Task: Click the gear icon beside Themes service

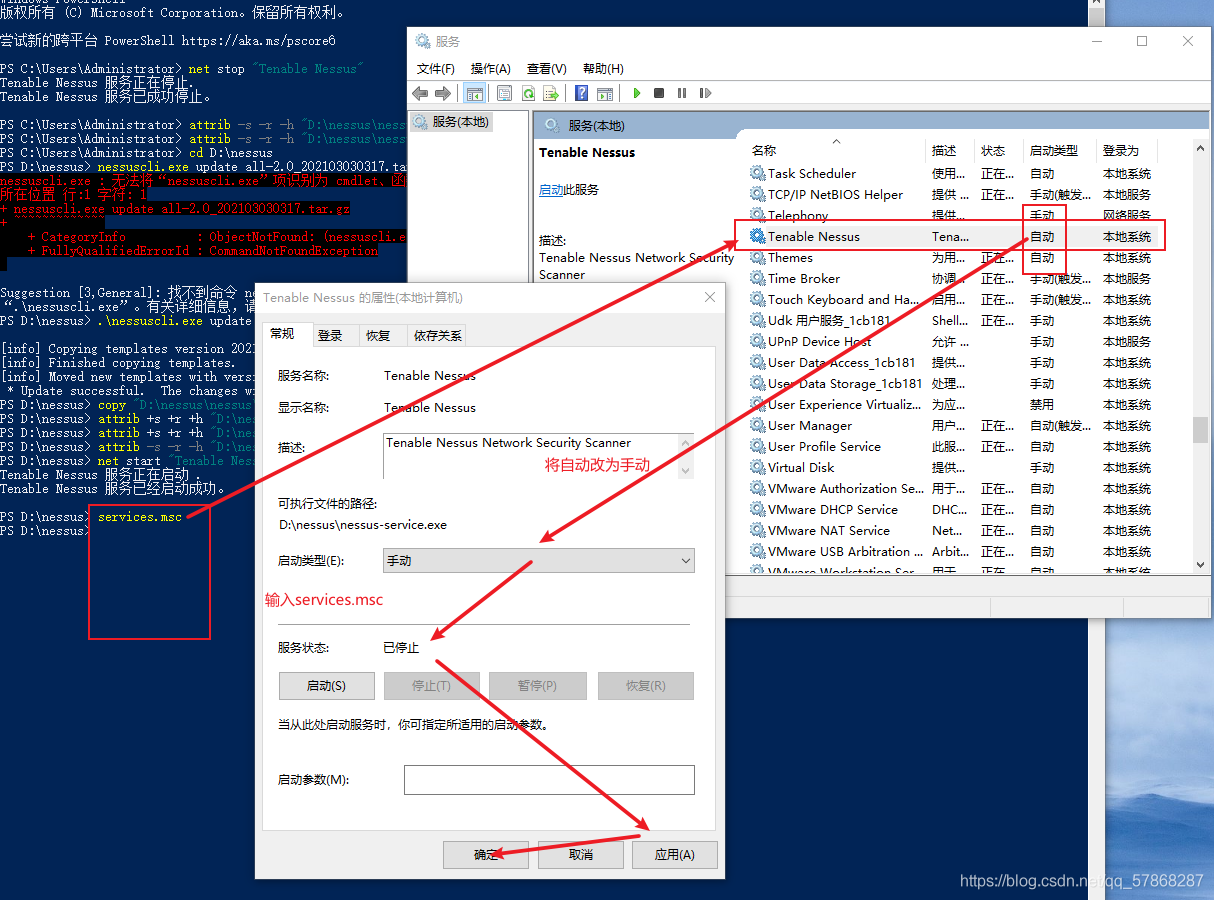Action: (x=757, y=257)
